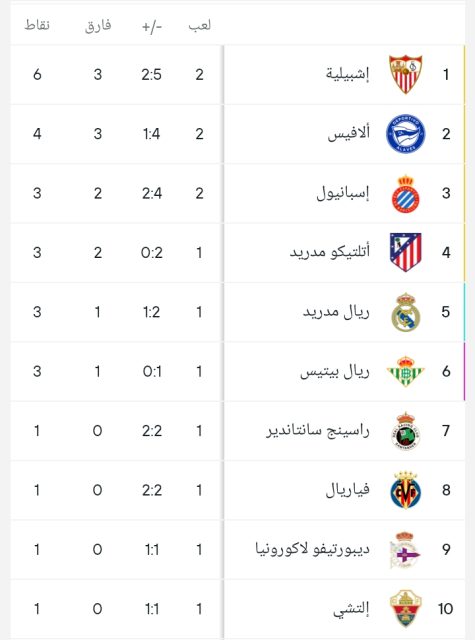Open the Deportivo La Coruña badge
Image resolution: width=475 pixels, height=640 pixels.
tap(406, 549)
